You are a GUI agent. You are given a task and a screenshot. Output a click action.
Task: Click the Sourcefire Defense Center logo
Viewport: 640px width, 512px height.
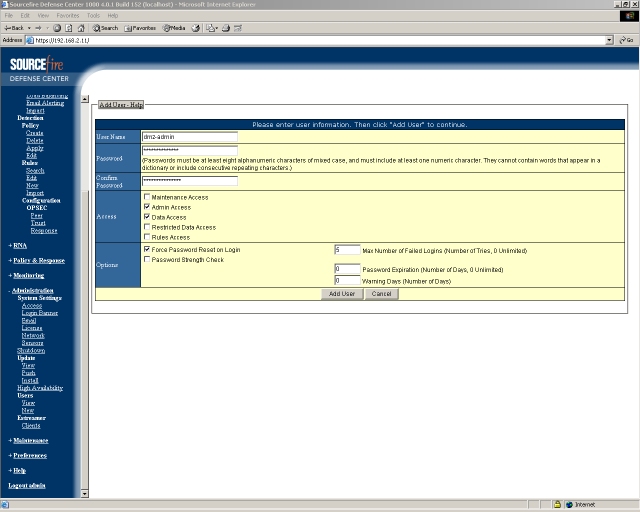click(x=38, y=69)
